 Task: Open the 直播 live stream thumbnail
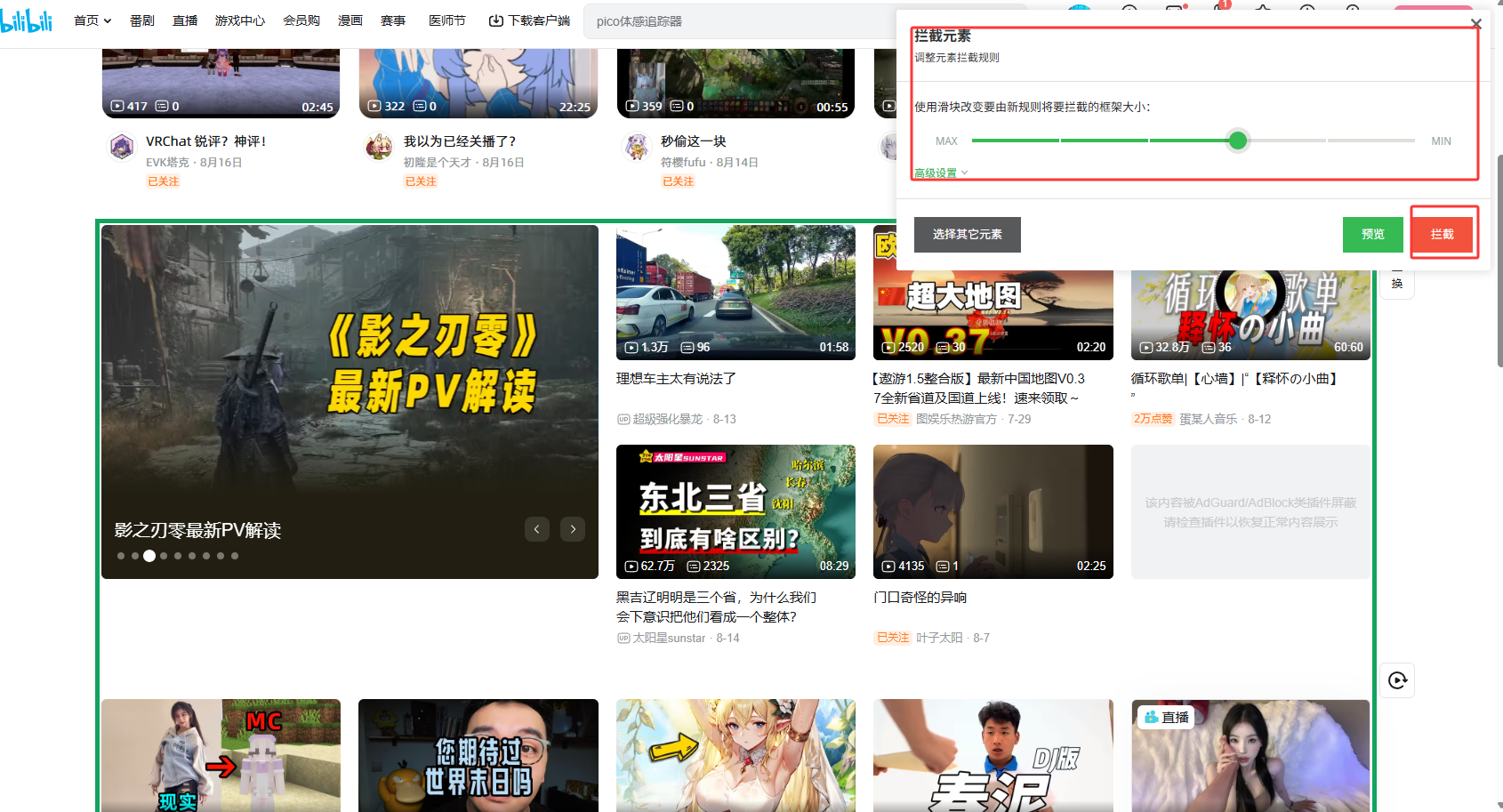1250,755
